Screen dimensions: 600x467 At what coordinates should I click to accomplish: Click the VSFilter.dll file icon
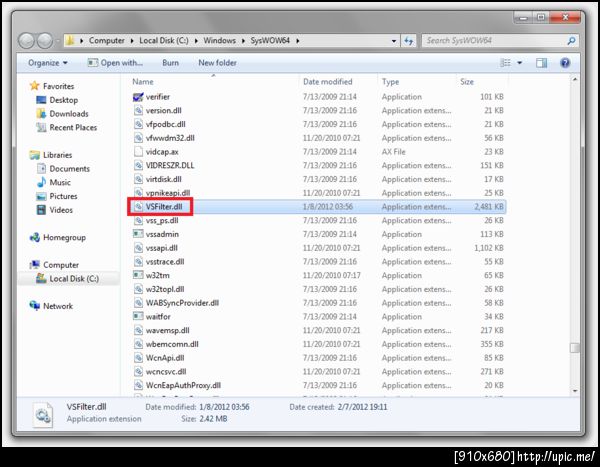(x=138, y=207)
